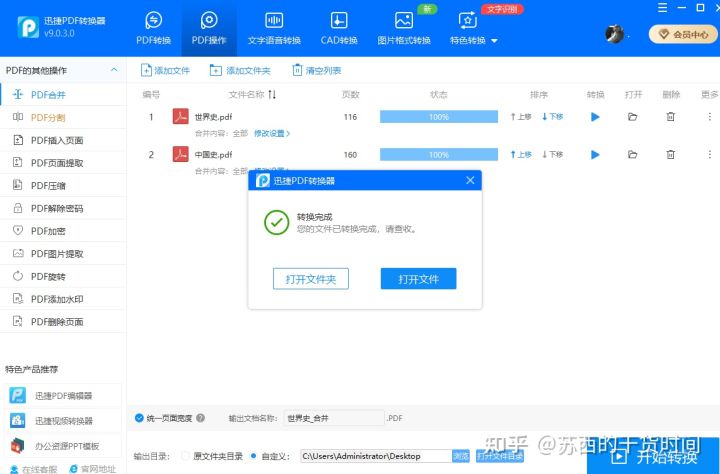Click 在线客服 link
This screenshot has height=474, width=720.
pos(34,469)
